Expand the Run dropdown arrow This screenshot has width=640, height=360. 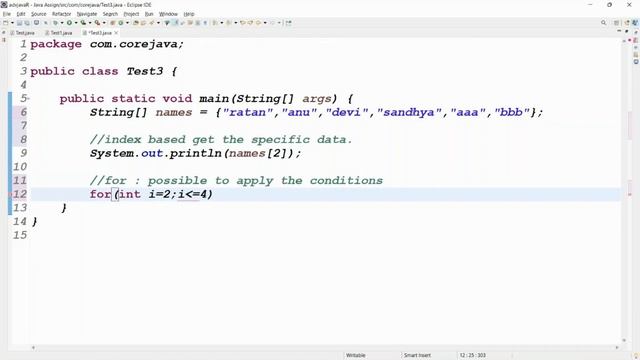pyautogui.click(x=76, y=23)
